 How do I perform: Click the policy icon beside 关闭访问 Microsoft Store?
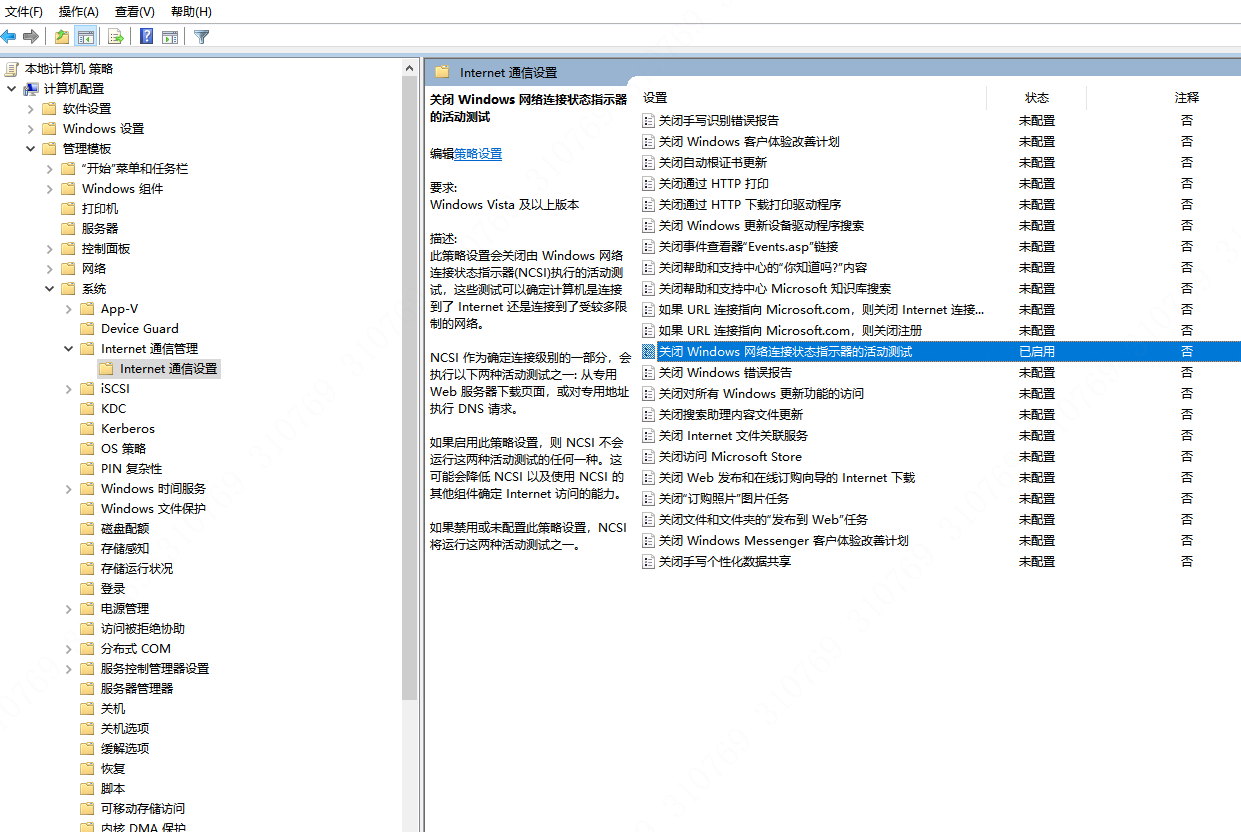[648, 456]
